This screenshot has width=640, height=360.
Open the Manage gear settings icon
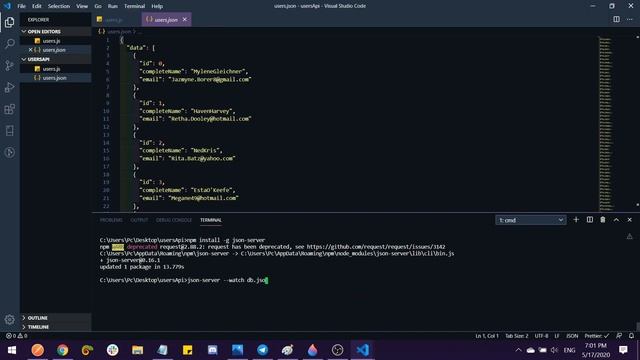click(10, 319)
